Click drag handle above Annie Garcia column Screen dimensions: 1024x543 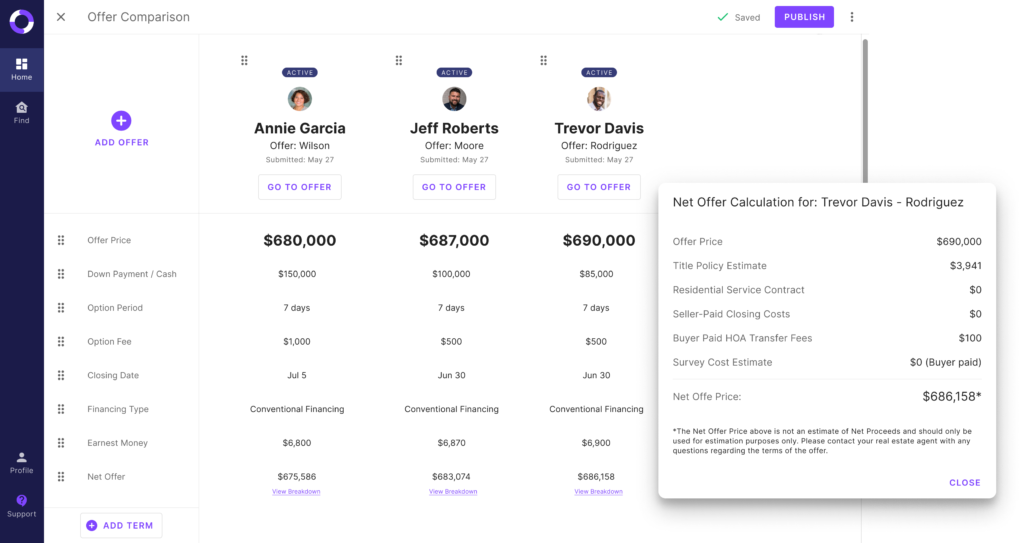244,61
